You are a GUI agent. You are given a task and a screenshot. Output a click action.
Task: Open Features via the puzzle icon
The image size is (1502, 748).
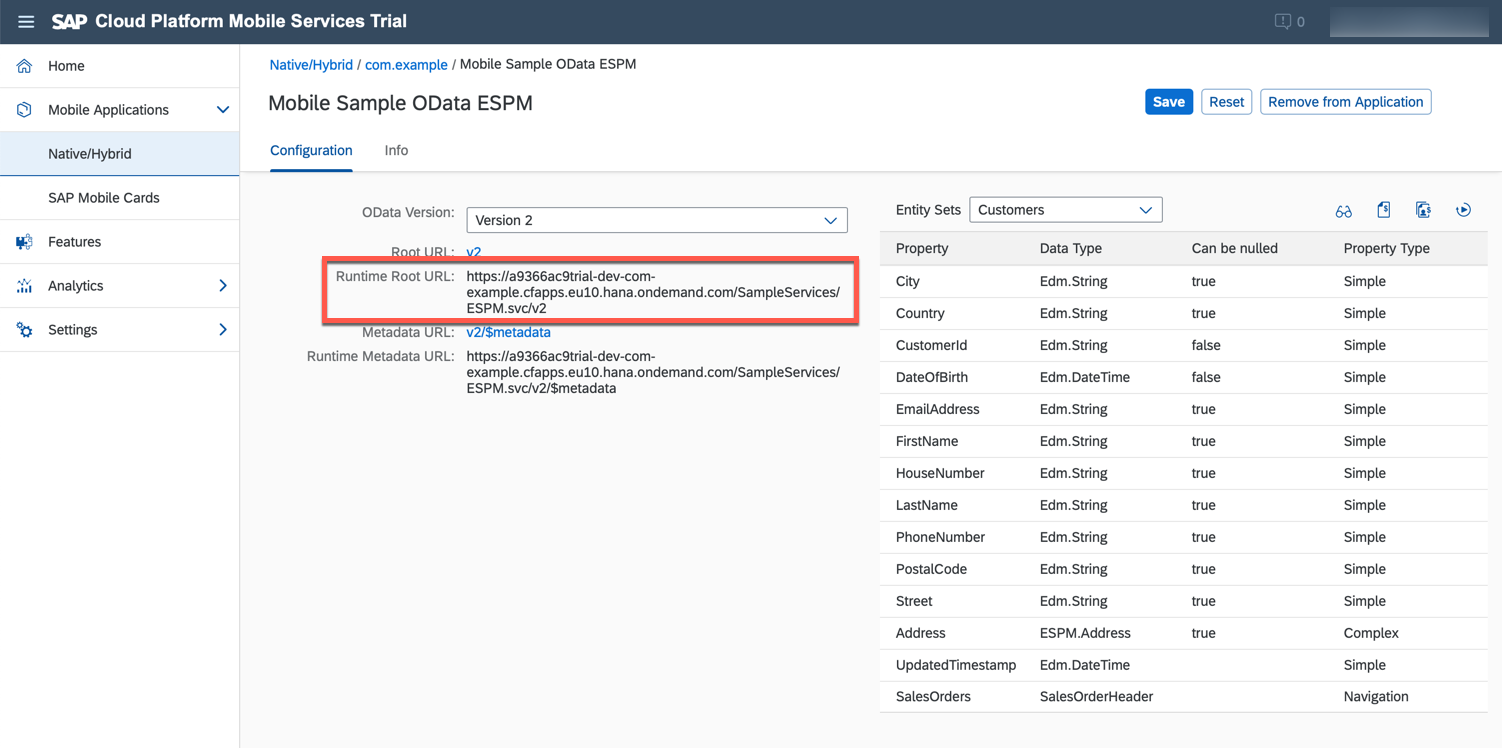pyautogui.click(x=24, y=242)
